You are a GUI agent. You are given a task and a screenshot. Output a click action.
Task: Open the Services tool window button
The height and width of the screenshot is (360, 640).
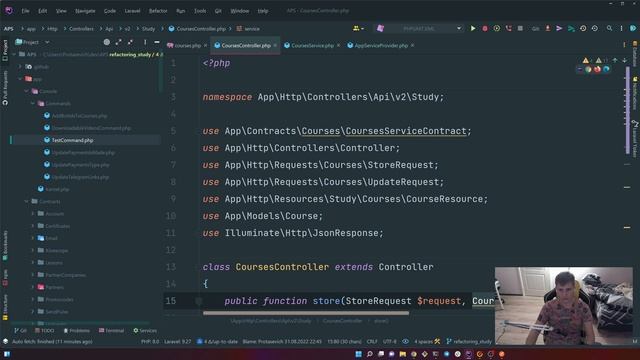click(x=145, y=330)
